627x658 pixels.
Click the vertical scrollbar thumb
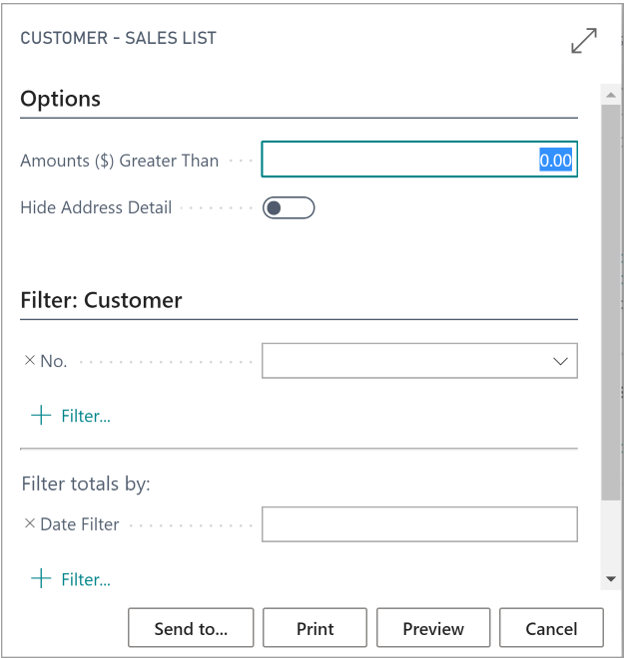point(611,302)
